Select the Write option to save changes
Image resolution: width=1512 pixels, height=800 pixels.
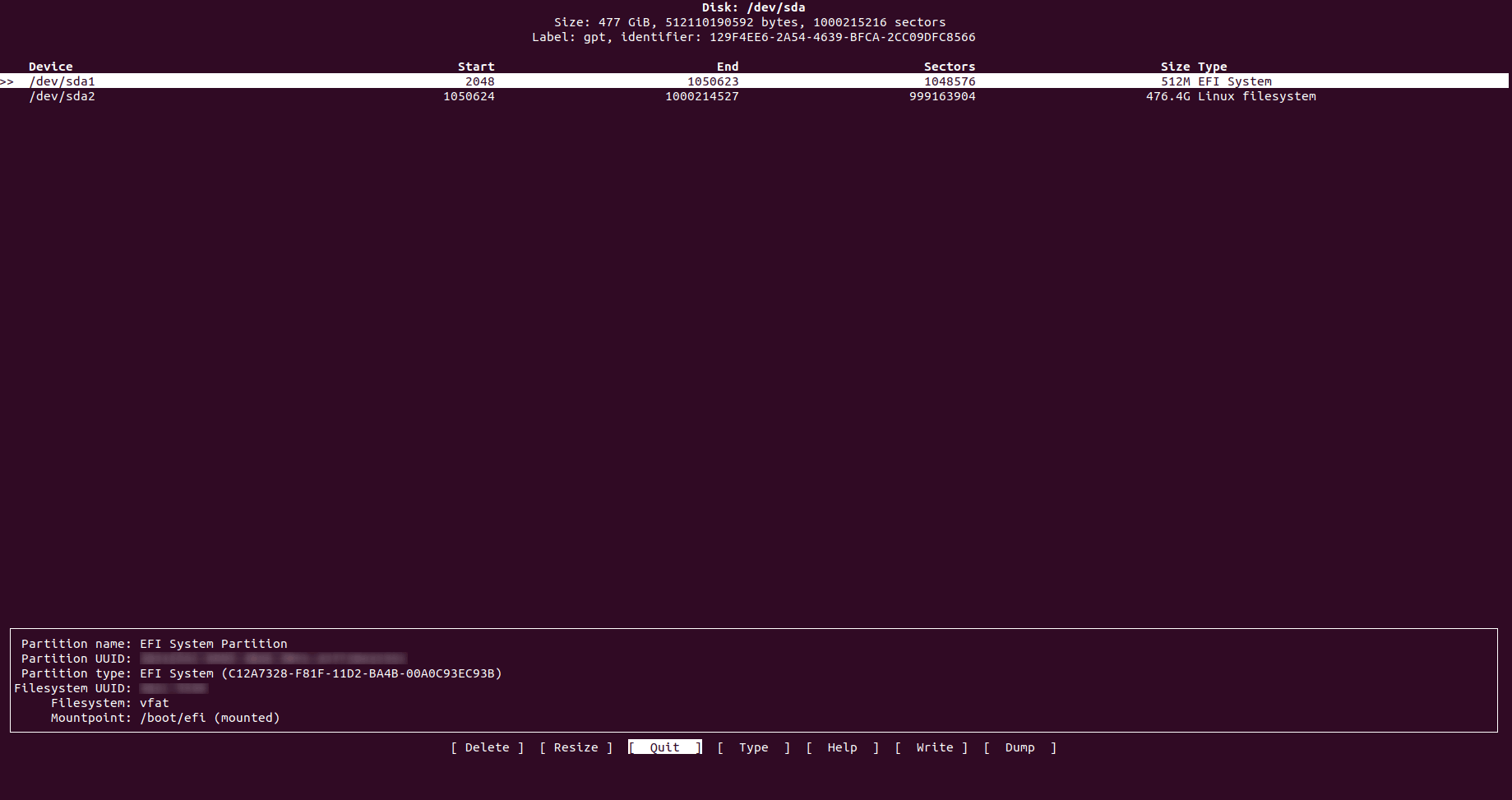point(934,747)
